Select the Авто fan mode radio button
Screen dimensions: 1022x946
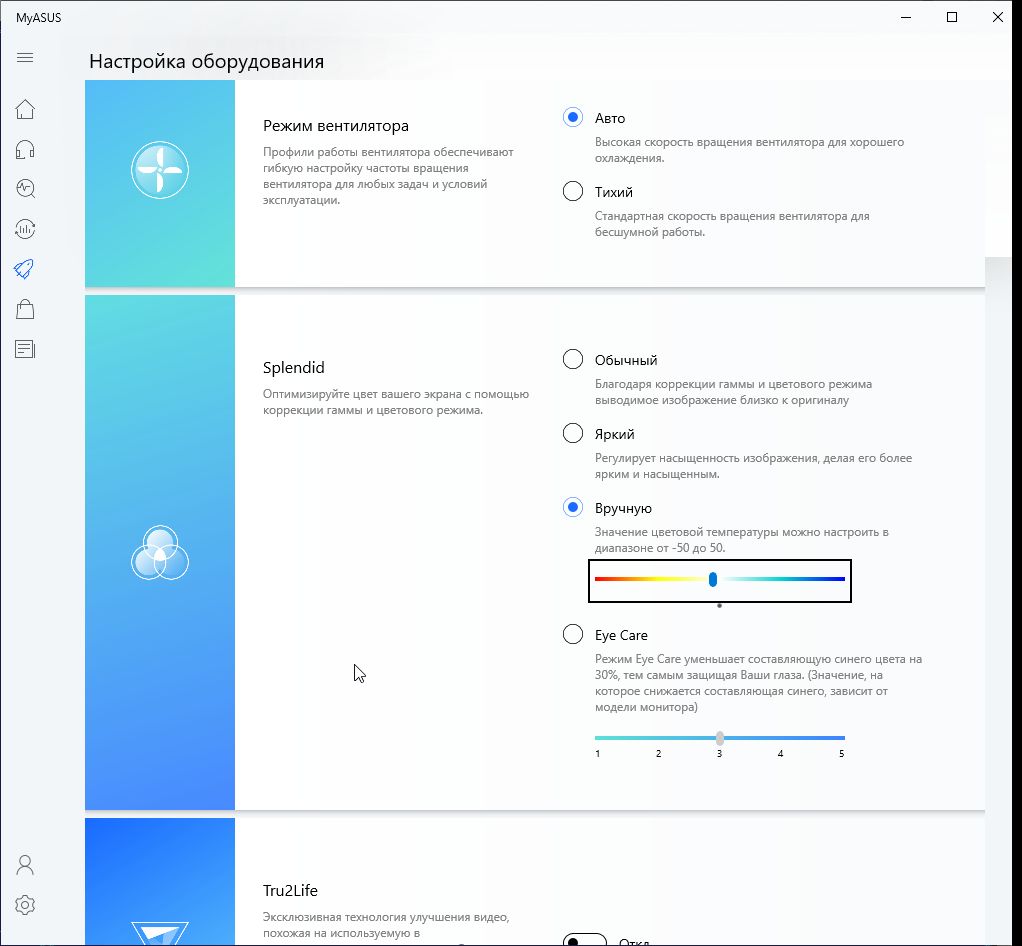pos(572,117)
